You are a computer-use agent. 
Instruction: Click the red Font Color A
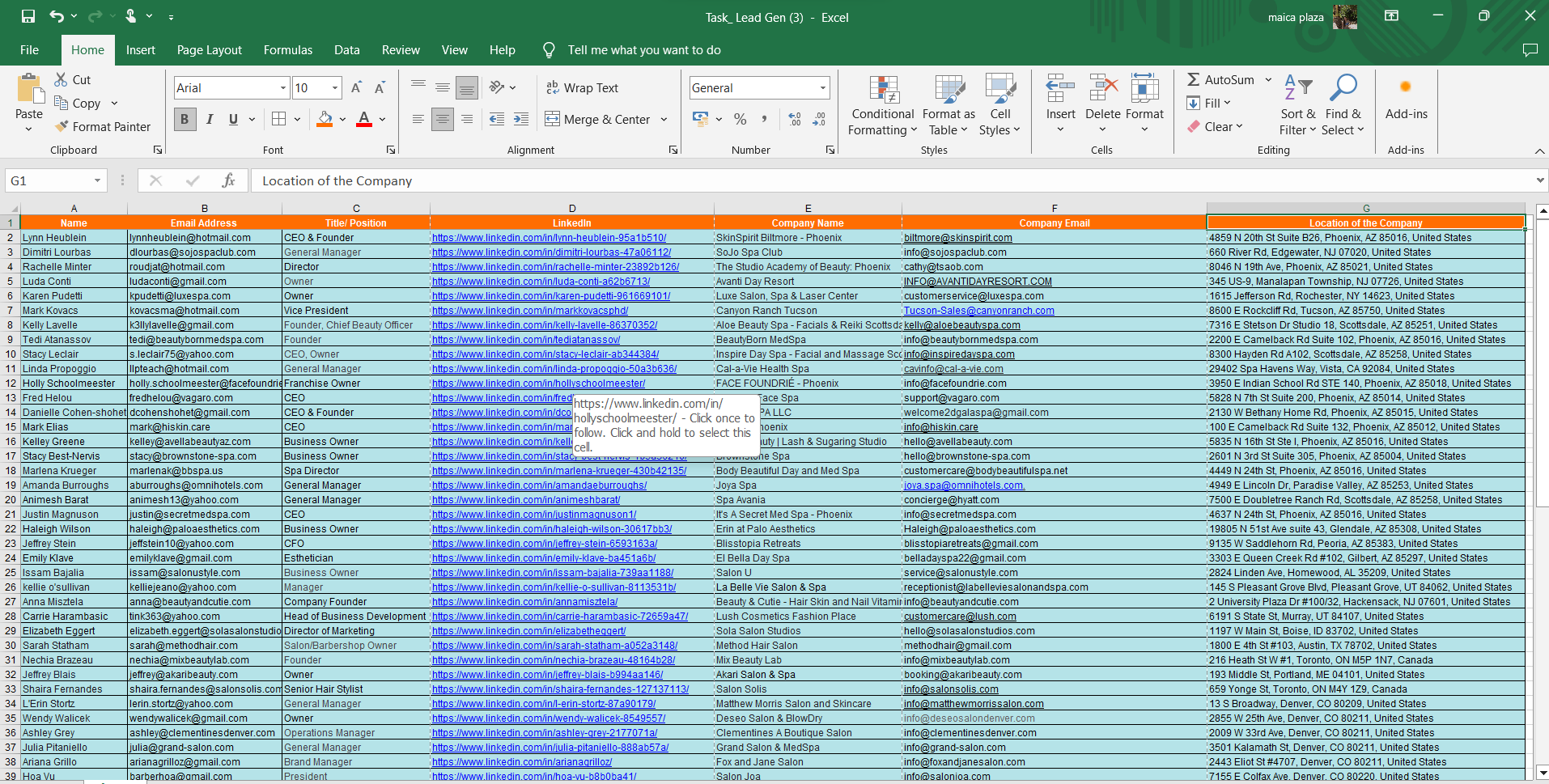tap(364, 119)
